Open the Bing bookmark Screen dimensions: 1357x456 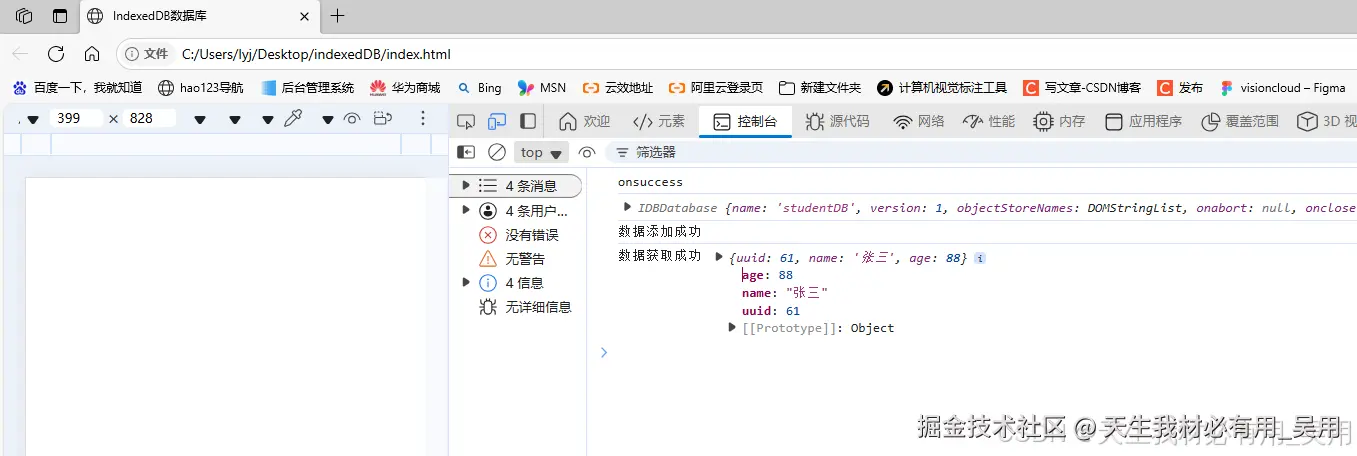pyautogui.click(x=479, y=88)
